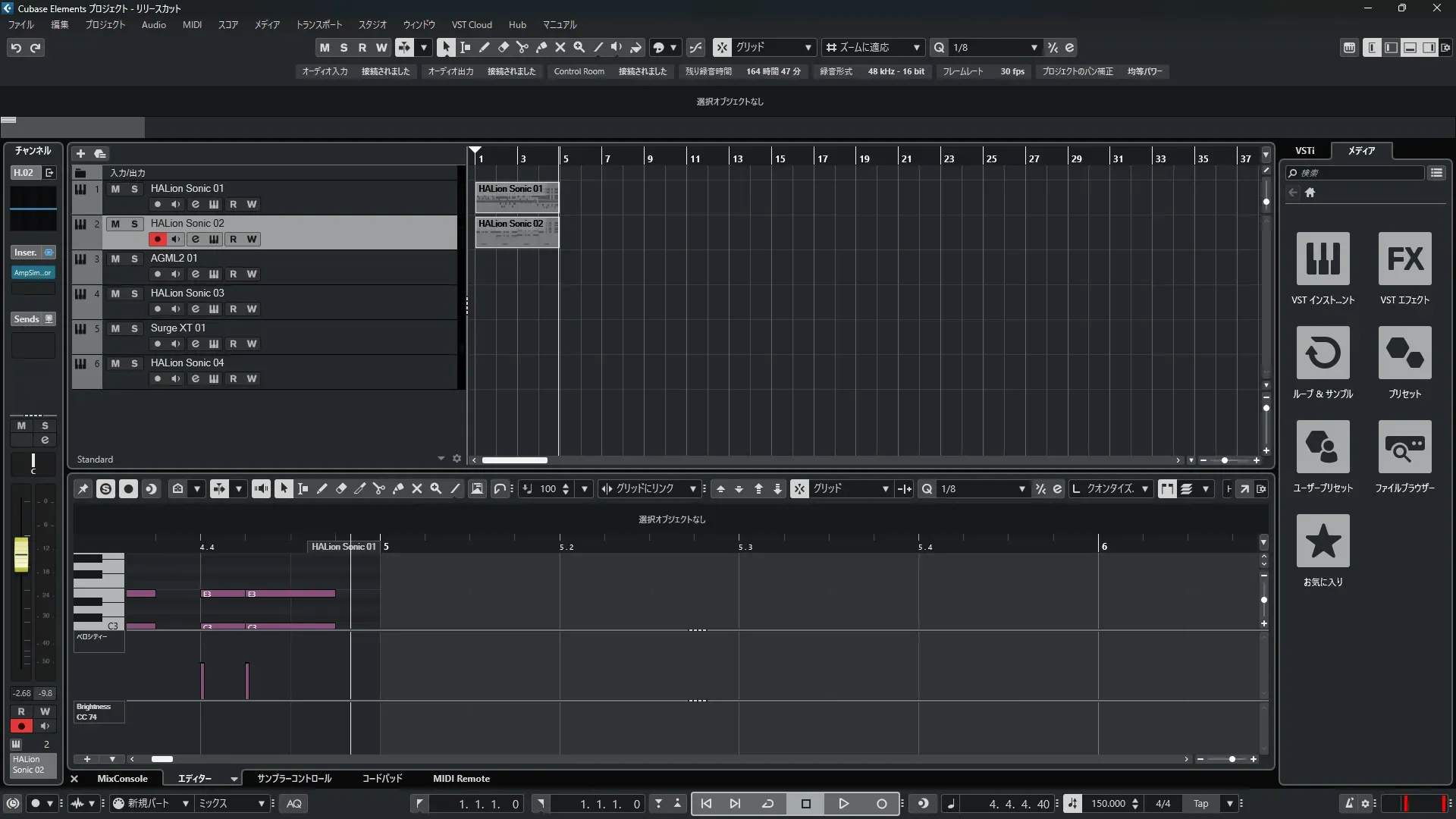Click the Add Track plus icon

point(80,153)
